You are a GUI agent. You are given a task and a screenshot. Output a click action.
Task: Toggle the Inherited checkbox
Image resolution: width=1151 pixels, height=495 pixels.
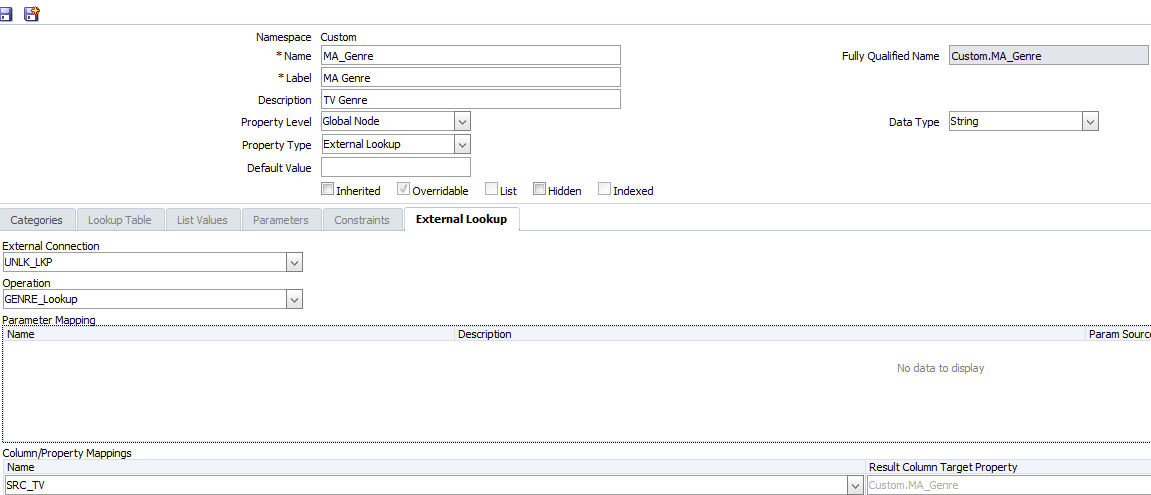coord(328,189)
